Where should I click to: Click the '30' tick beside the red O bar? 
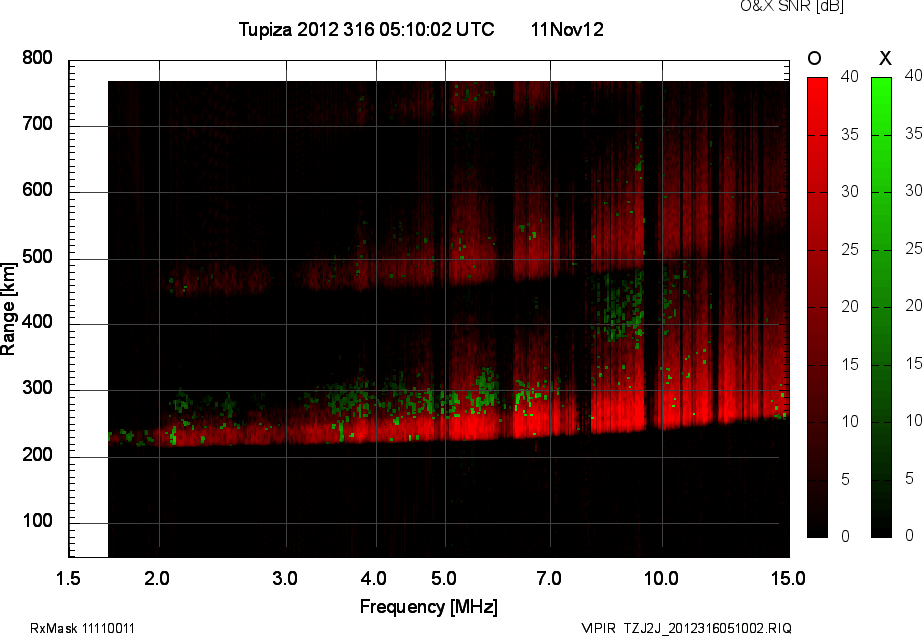pos(850,191)
